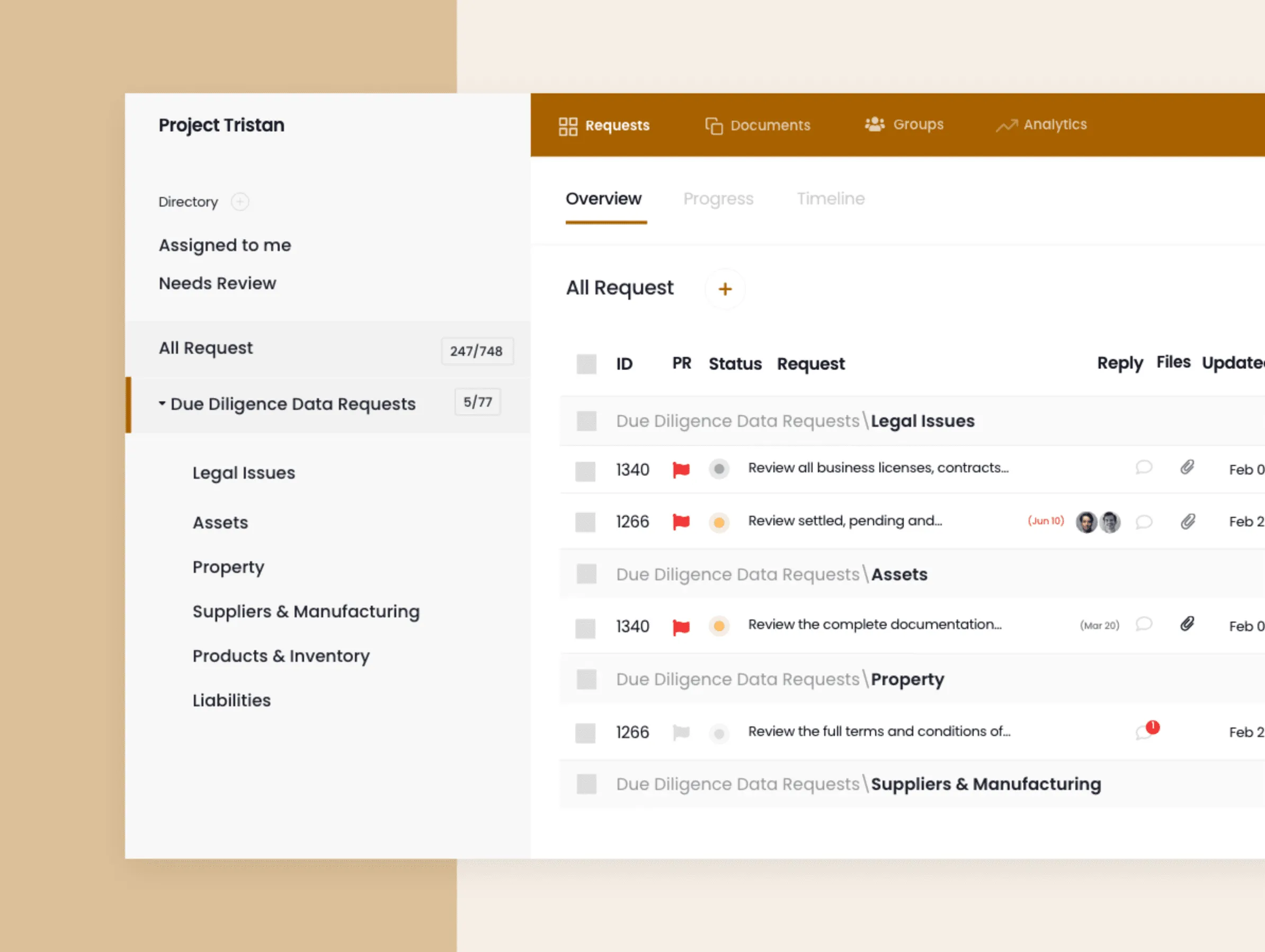Click orange status dot on Review settled row
Image resolution: width=1265 pixels, height=952 pixels.
click(719, 522)
